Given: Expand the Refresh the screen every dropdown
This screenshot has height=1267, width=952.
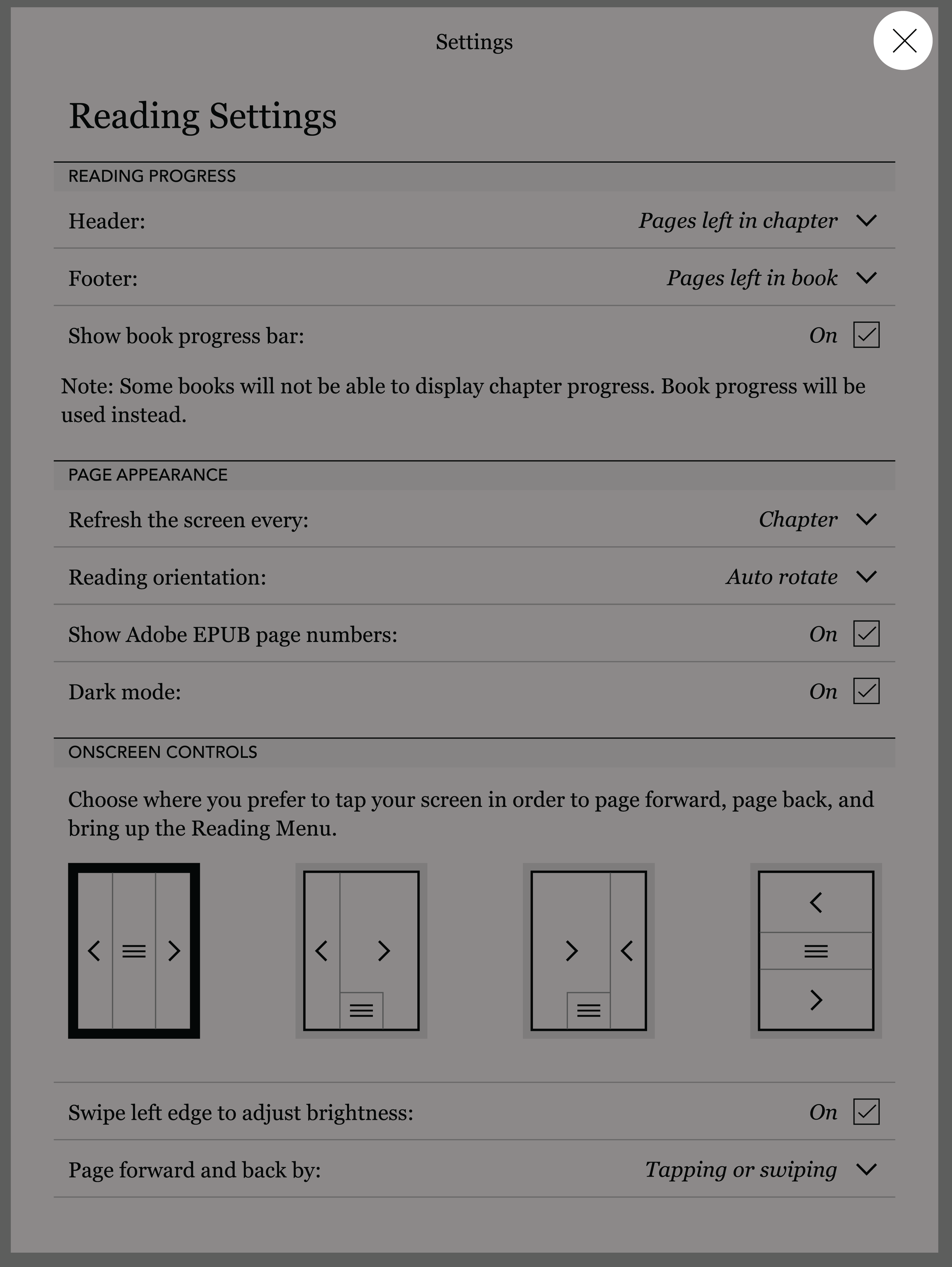Looking at the screenshot, I should [866, 519].
